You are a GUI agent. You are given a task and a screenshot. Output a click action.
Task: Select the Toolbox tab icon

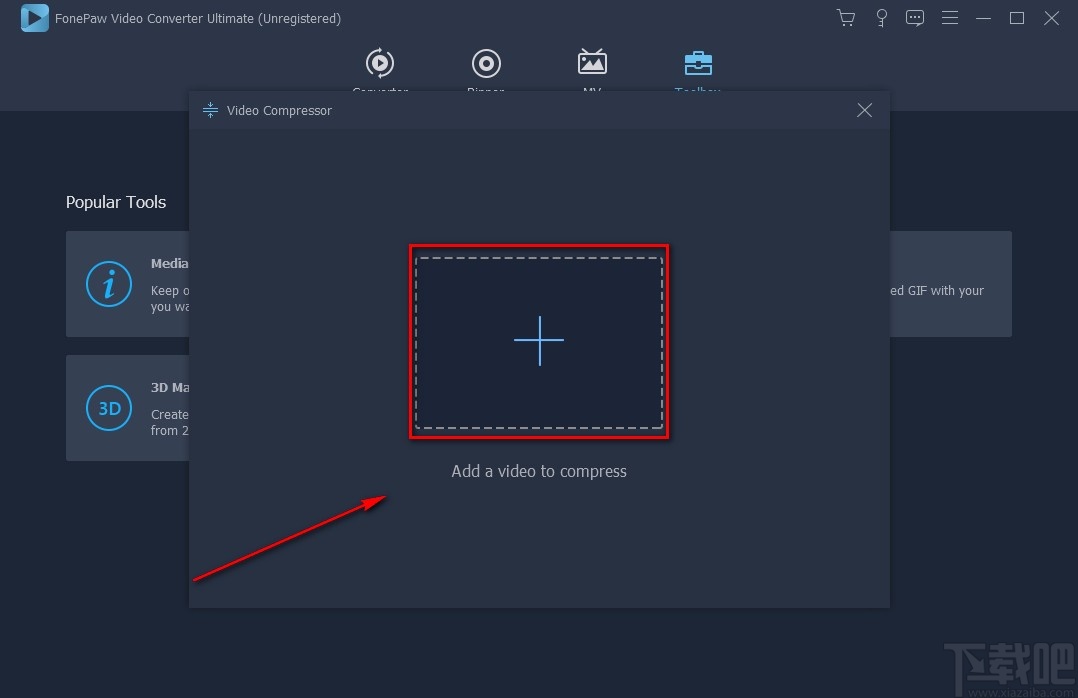pyautogui.click(x=698, y=63)
